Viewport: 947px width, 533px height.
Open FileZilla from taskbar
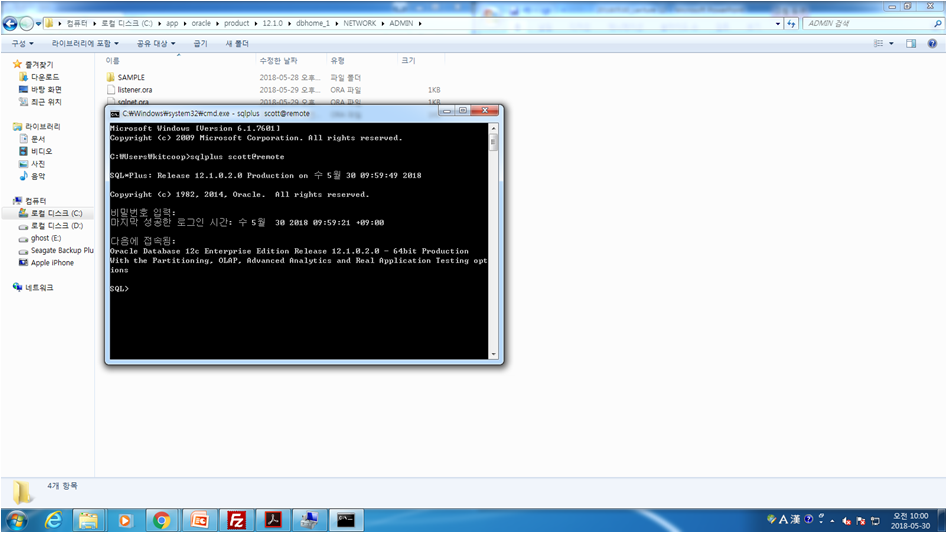pyautogui.click(x=236, y=520)
